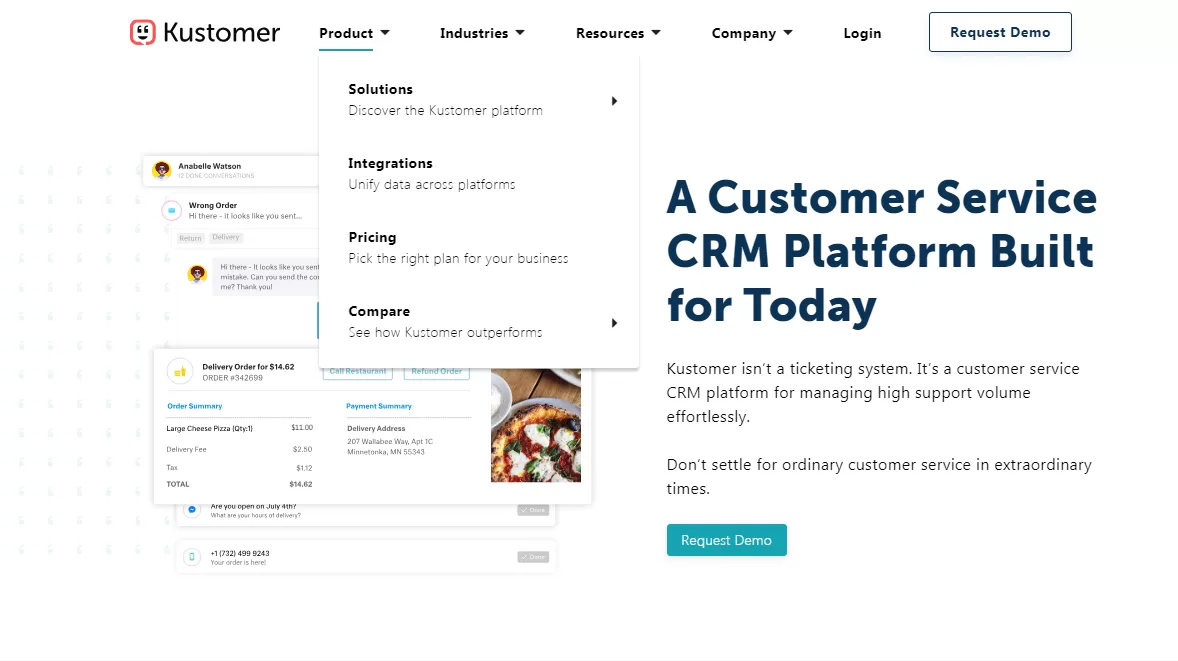The image size is (1178, 661).
Task: Click the Wrong Order chat icon
Action: [172, 210]
